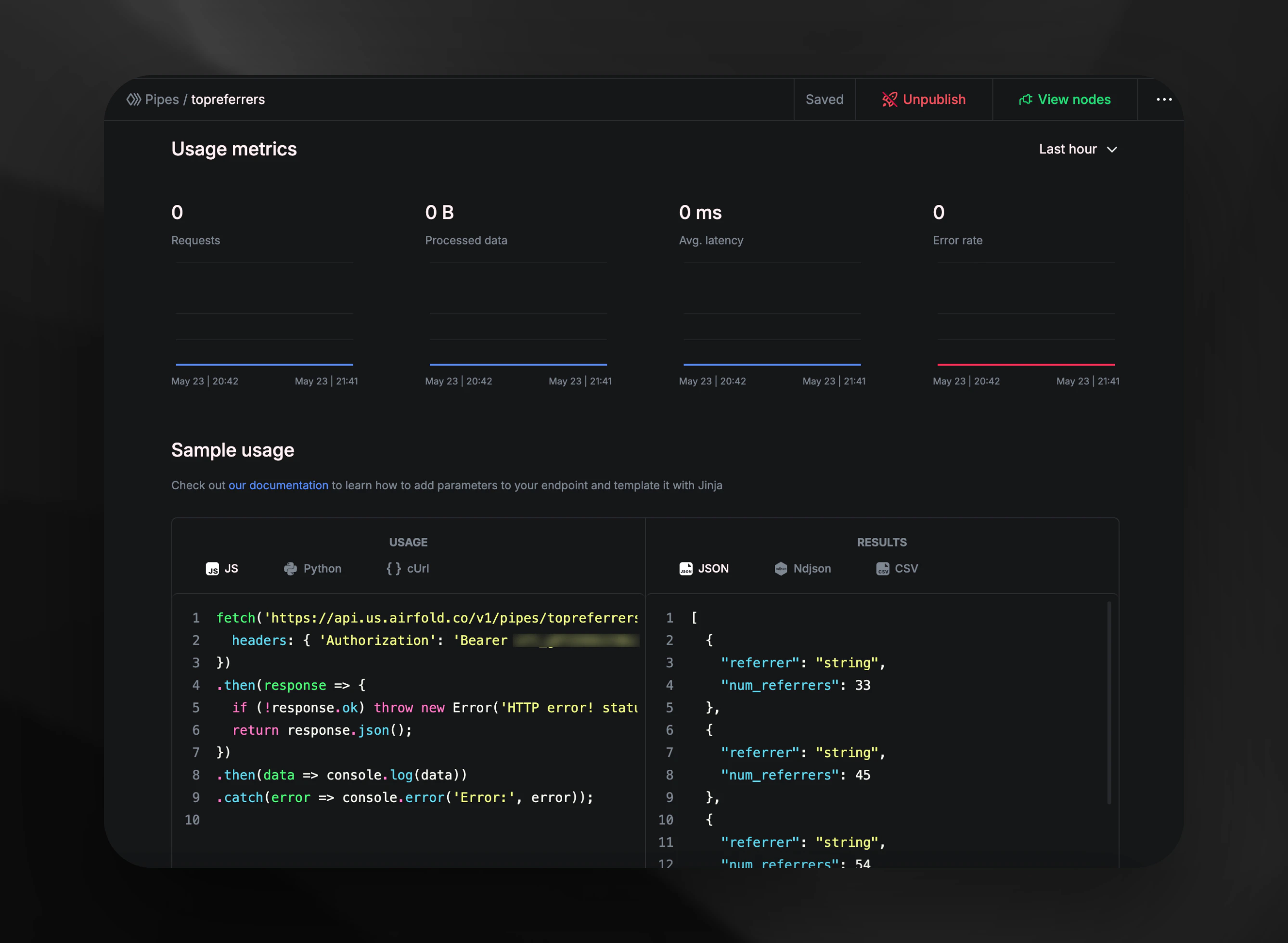The width and height of the screenshot is (1288, 943).
Task: Click the Ndjson format icon
Action: tap(780, 569)
